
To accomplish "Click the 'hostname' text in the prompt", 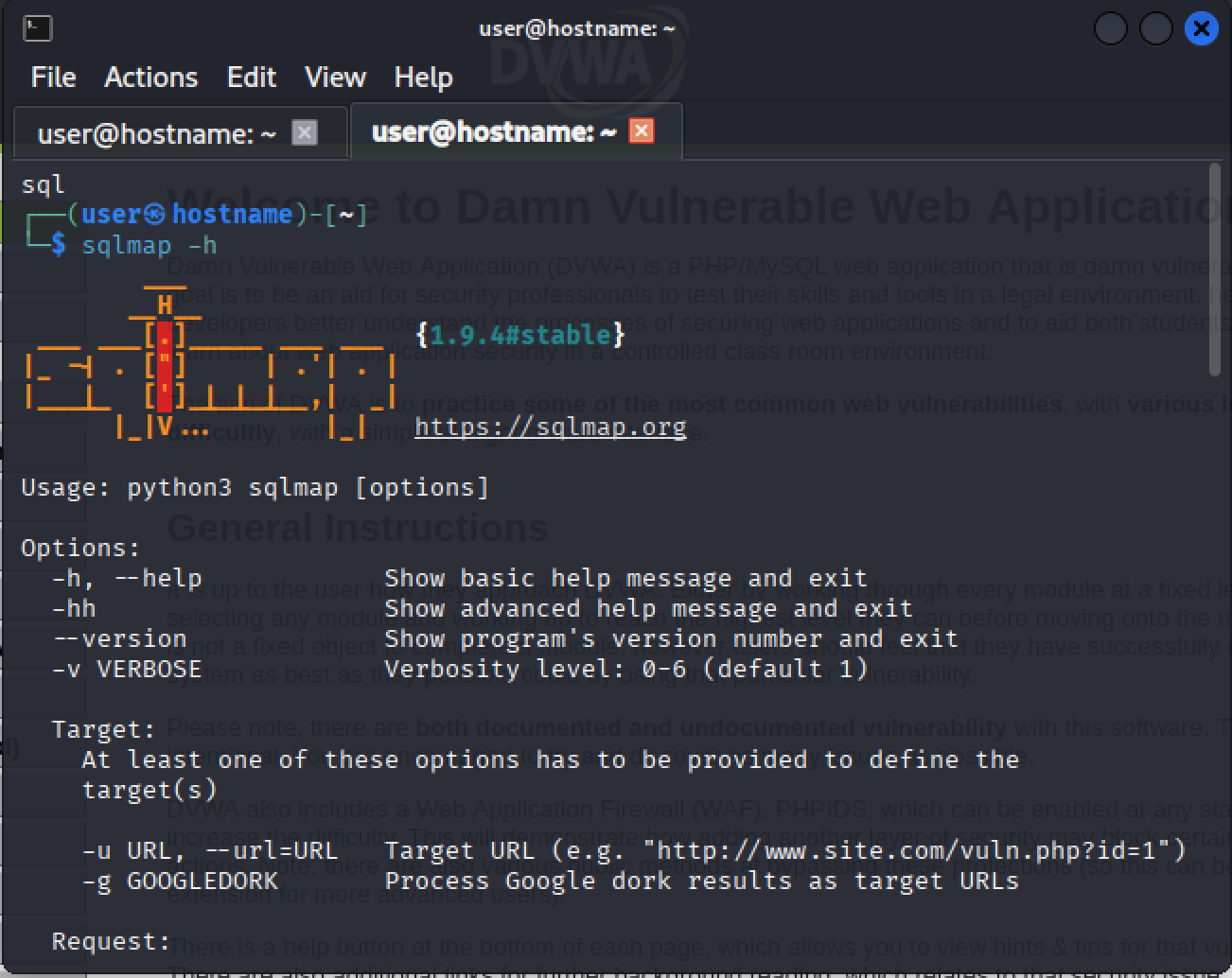I will (233, 214).
